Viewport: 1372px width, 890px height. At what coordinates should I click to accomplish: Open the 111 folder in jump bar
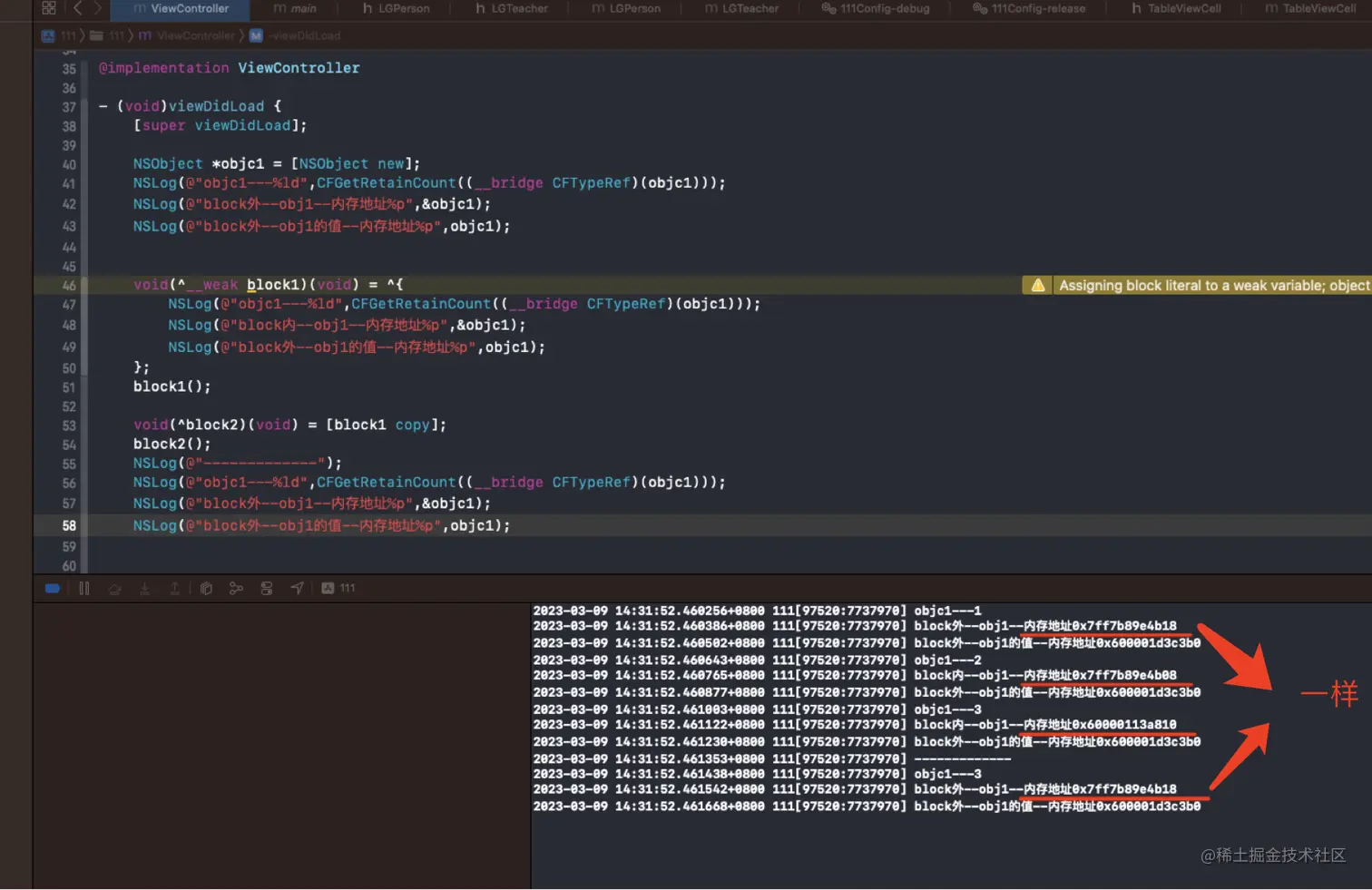[x=107, y=35]
